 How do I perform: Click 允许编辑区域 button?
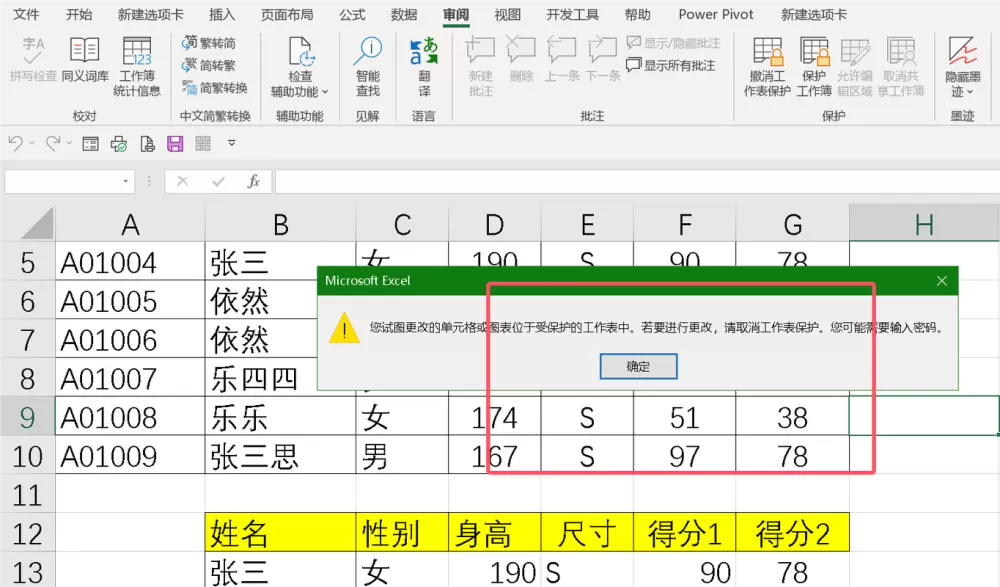[x=855, y=66]
